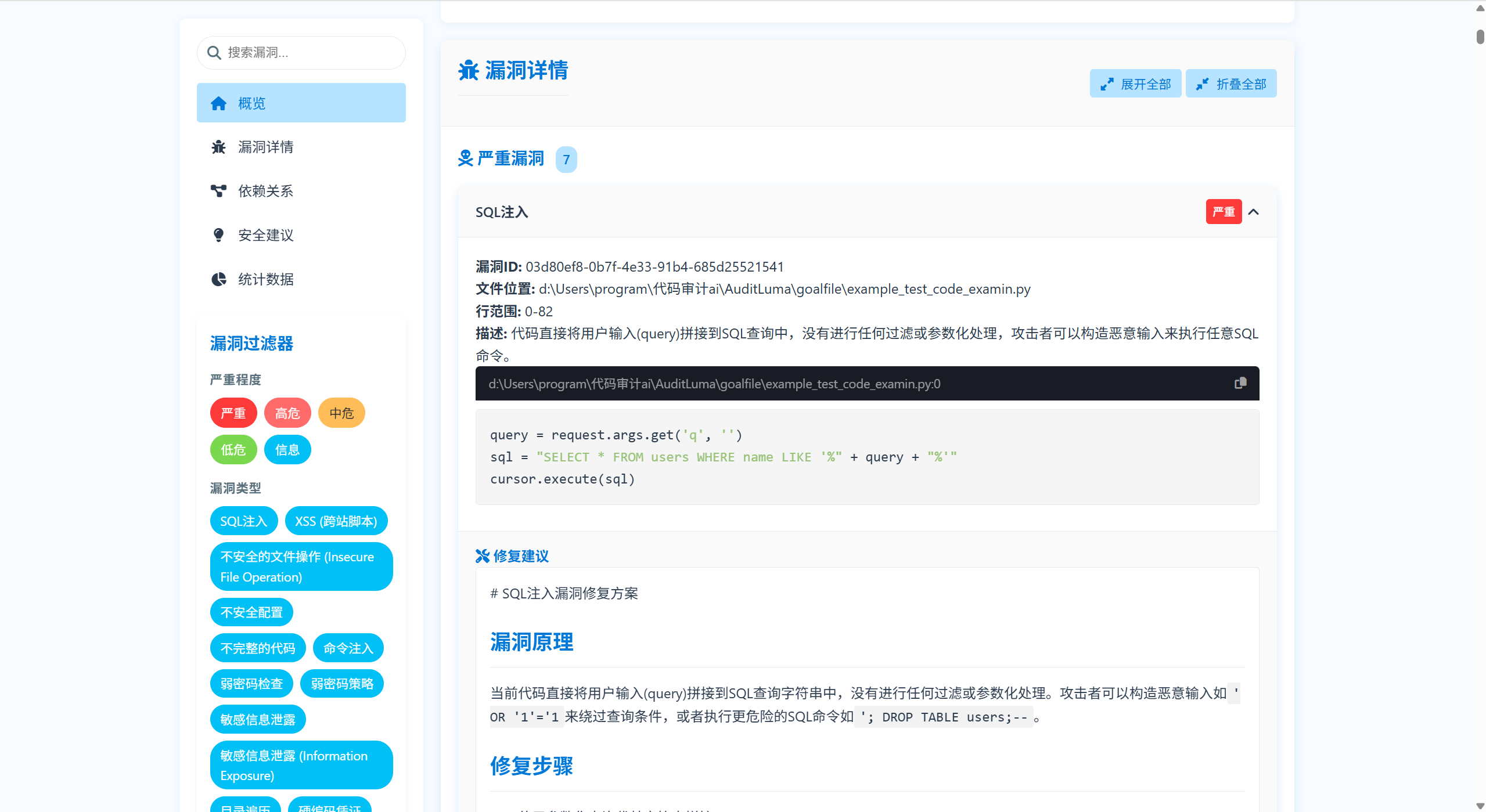Click the # SQL注入漏洞修复方案 line
This screenshot has height=812, width=1486.
click(x=564, y=594)
